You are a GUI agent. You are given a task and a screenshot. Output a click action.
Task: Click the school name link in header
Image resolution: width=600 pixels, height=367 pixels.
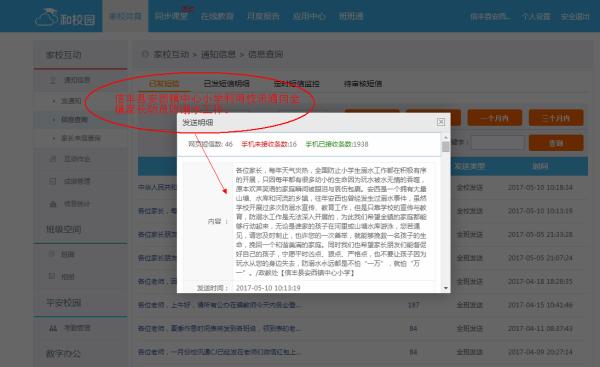490,16
